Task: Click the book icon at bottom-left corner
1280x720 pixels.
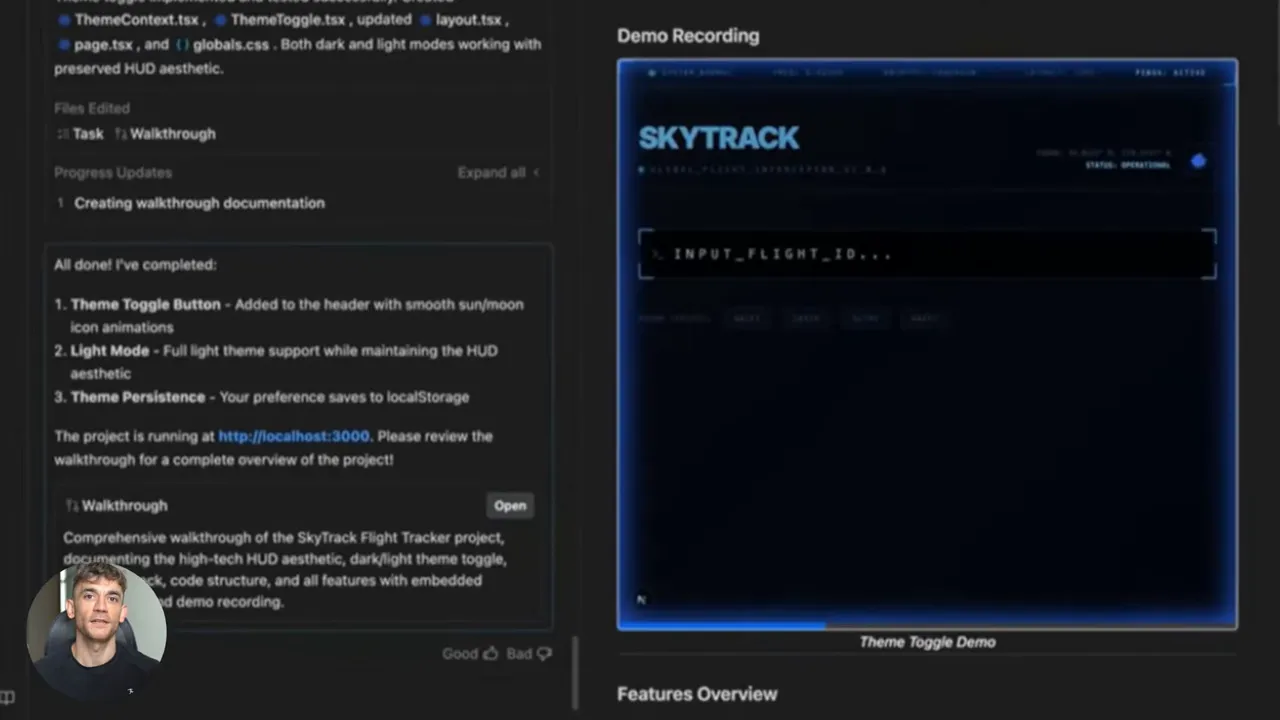Action: pyautogui.click(x=7, y=697)
